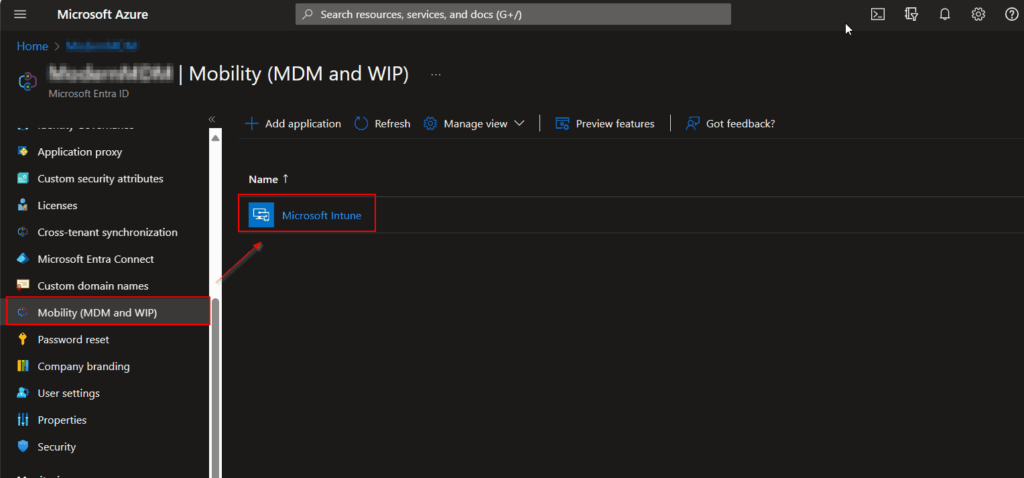
Task: Select Application proxy in the sidebar
Action: pos(79,152)
